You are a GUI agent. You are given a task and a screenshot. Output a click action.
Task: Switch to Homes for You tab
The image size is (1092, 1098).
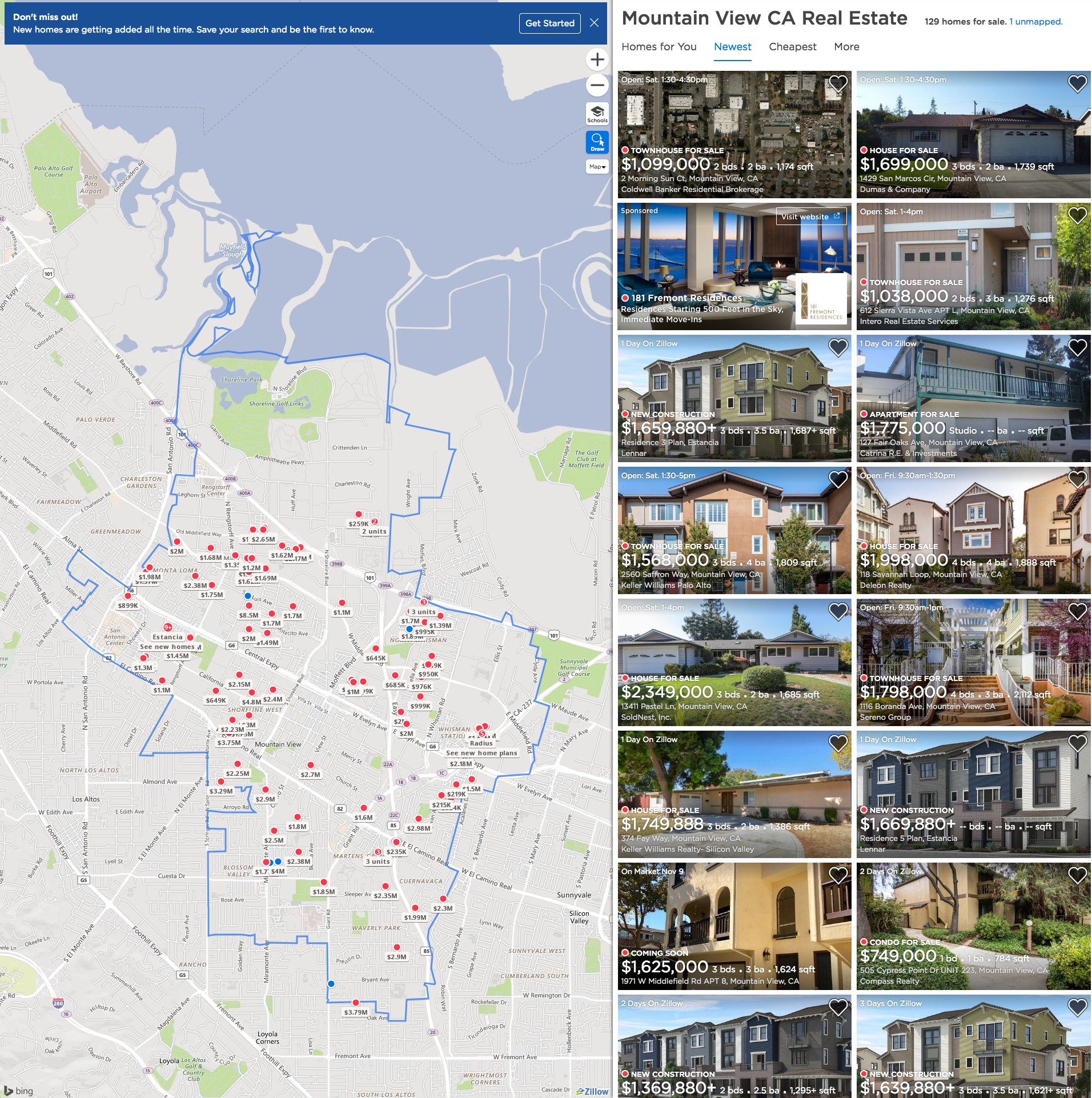point(659,47)
